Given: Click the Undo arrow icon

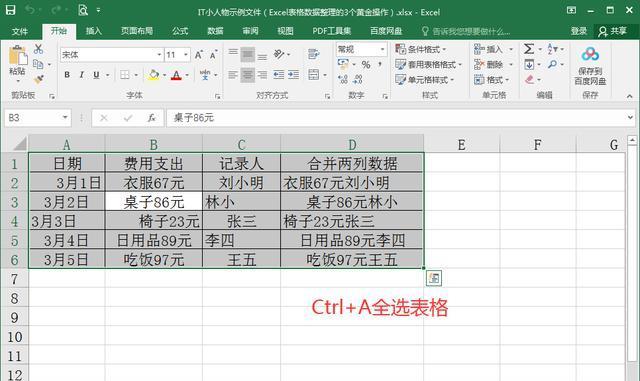Looking at the screenshot, I should [30, 10].
